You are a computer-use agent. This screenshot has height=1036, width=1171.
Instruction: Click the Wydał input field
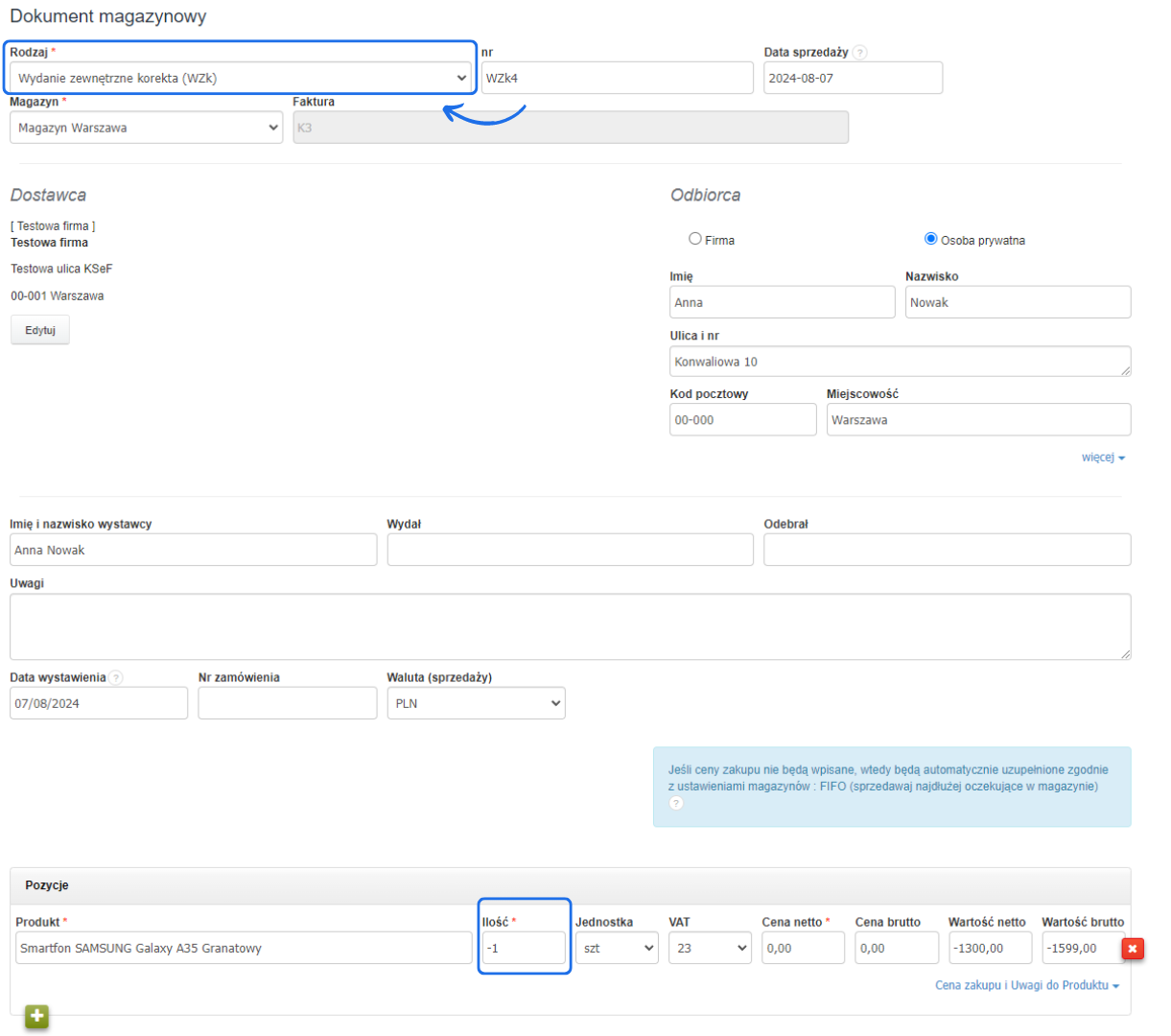pos(570,550)
